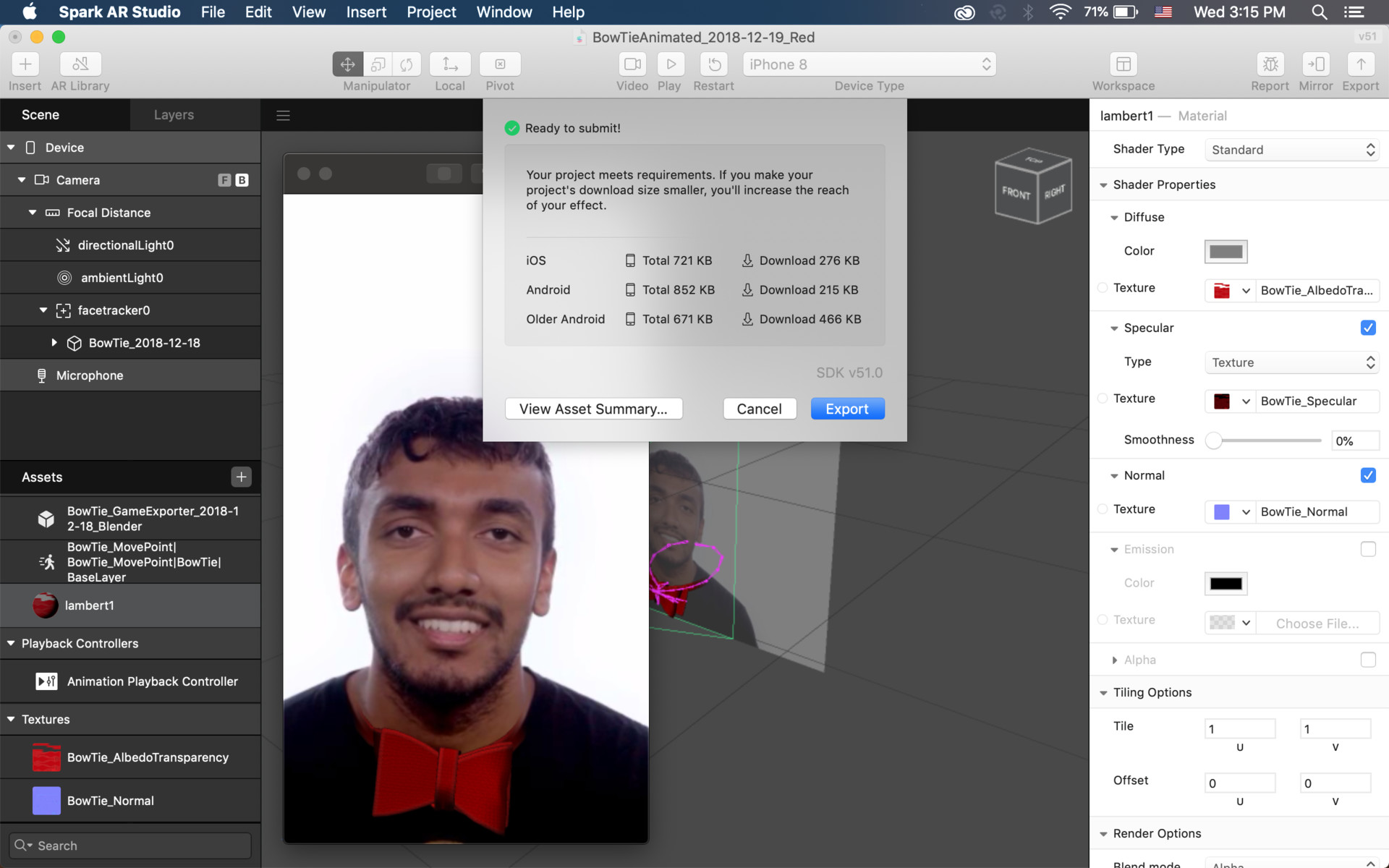The image size is (1389, 868).
Task: Toggle the Specular checkbox
Action: 1368,328
